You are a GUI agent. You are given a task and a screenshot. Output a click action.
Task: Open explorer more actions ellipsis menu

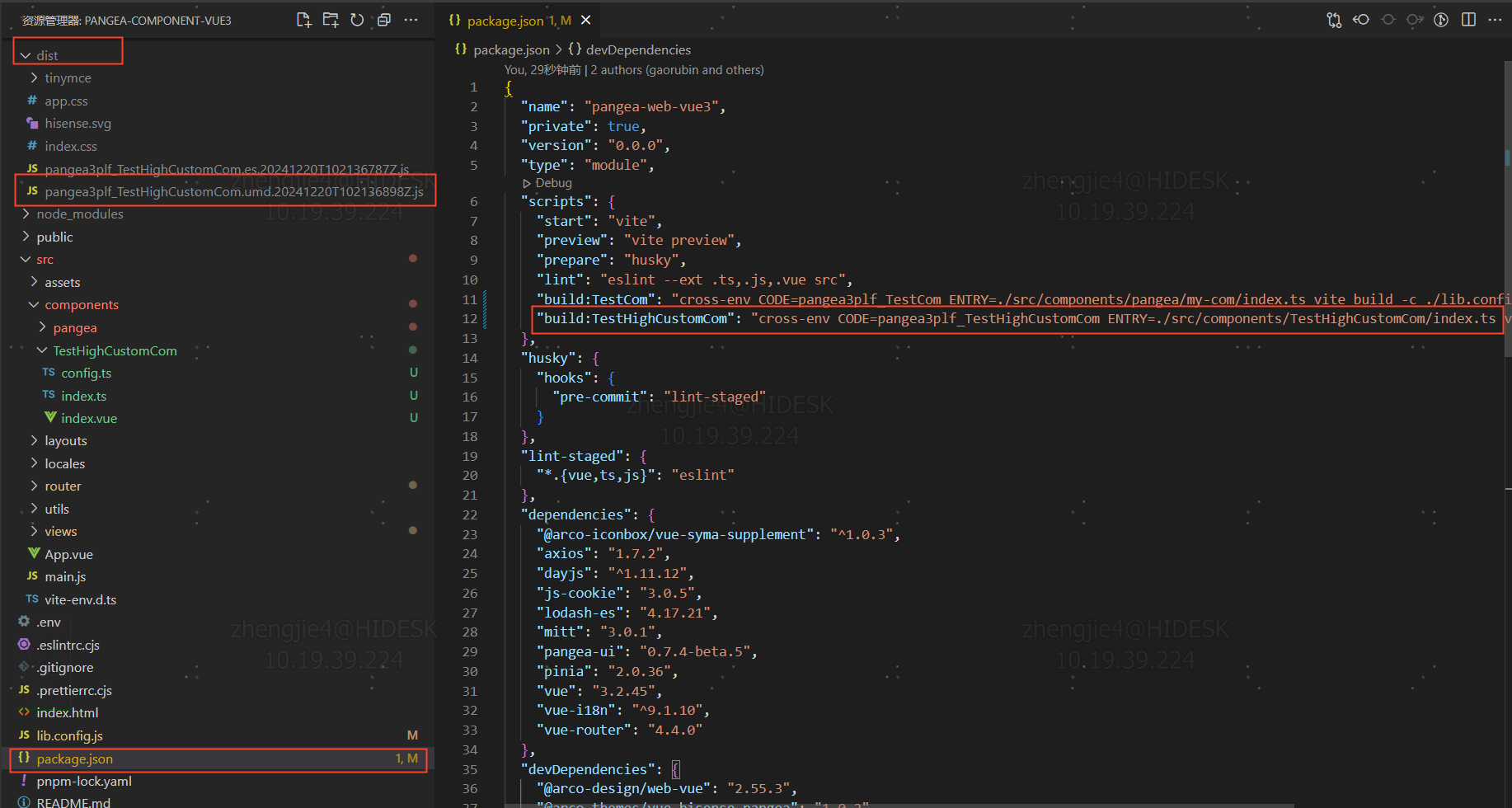pos(411,20)
